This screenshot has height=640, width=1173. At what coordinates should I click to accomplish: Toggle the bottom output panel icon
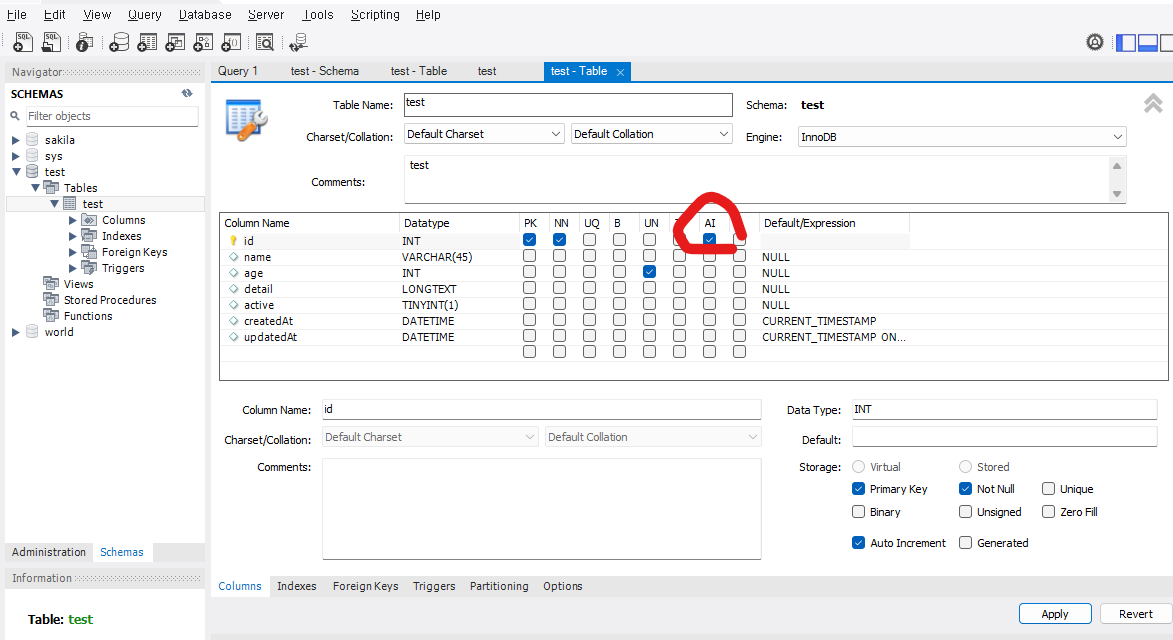point(1148,43)
